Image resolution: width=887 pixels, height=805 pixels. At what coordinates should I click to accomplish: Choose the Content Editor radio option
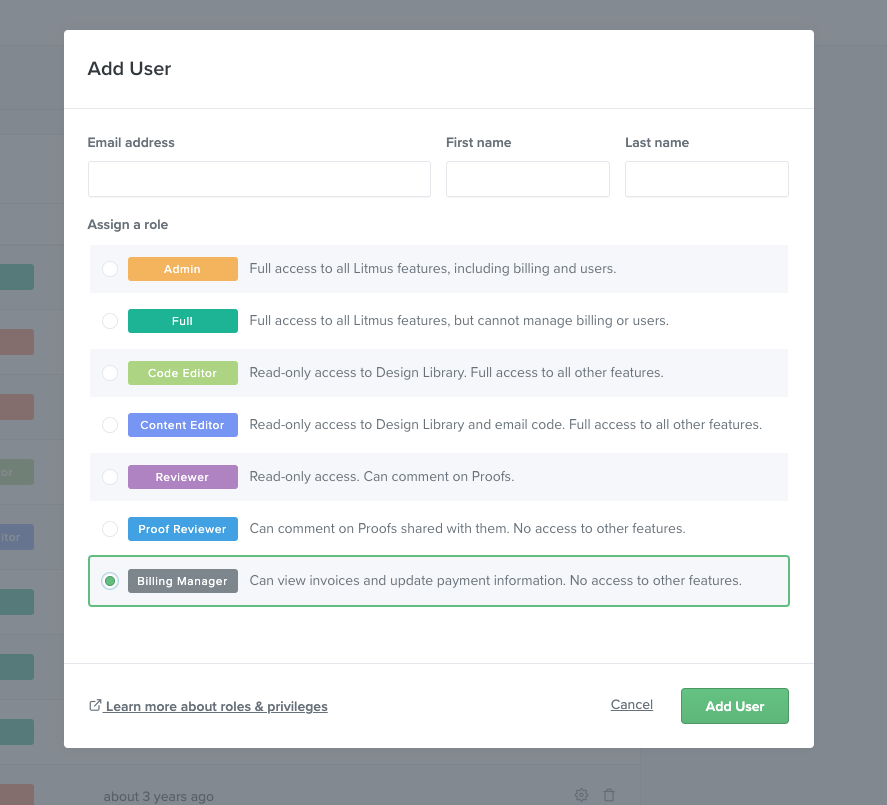(x=110, y=425)
